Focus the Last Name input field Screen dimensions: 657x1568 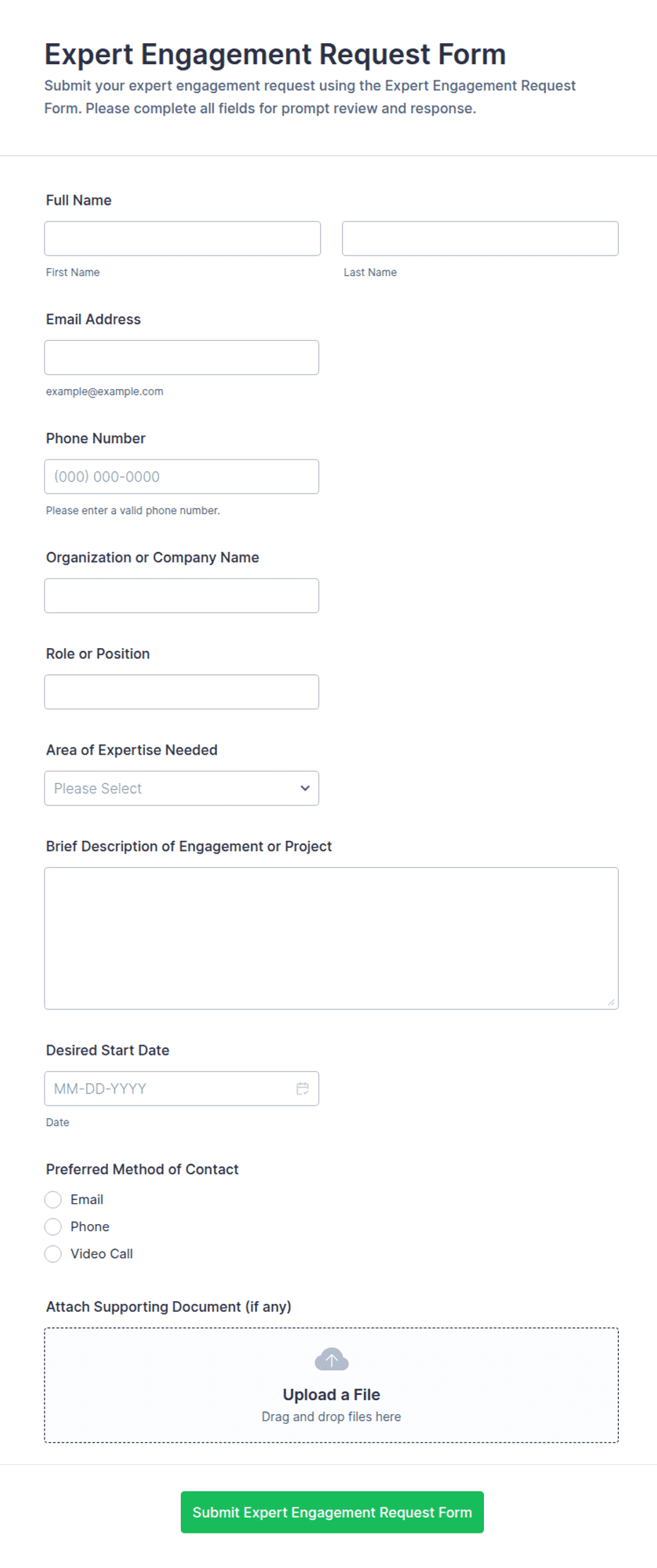coord(480,239)
